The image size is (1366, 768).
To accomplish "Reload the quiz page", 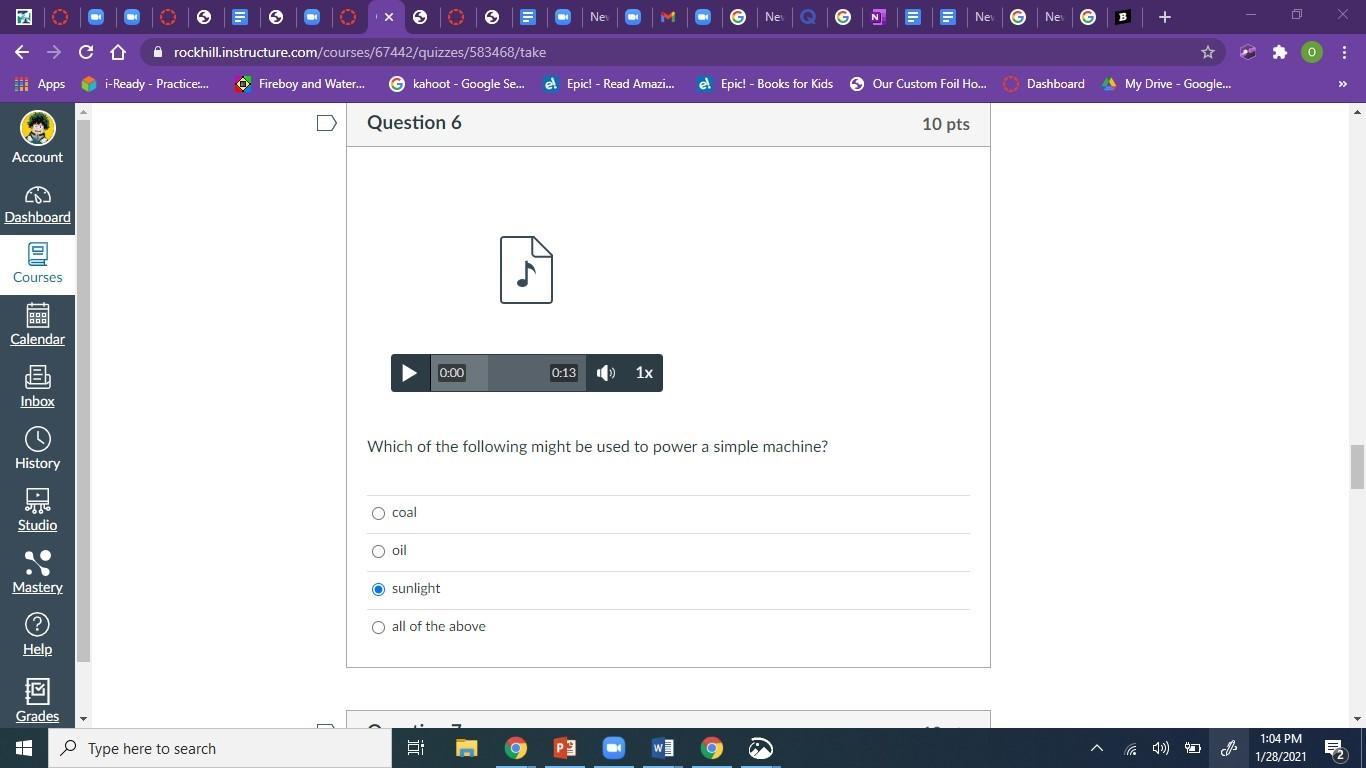I will click(86, 52).
